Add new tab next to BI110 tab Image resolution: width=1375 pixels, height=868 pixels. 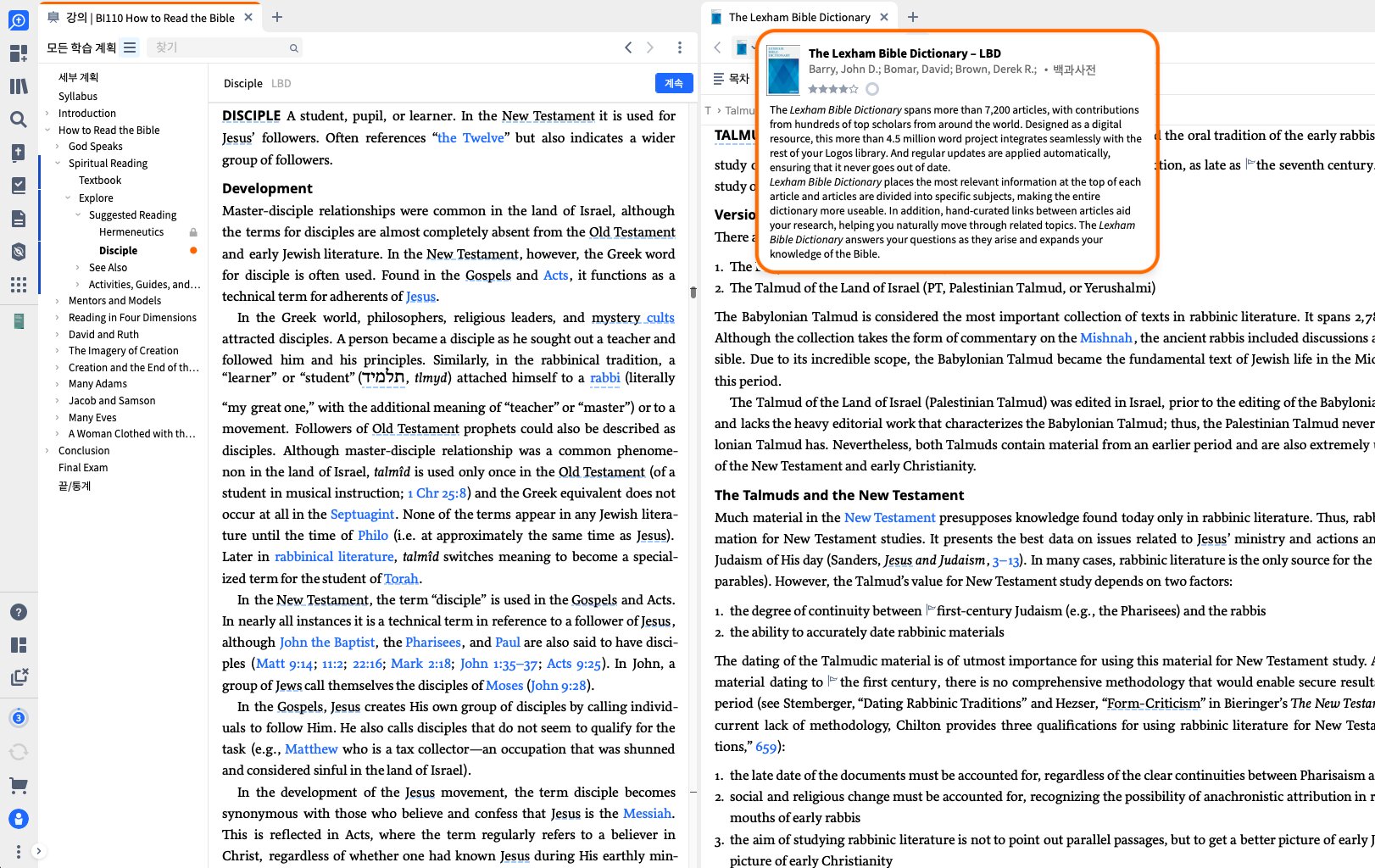[277, 17]
